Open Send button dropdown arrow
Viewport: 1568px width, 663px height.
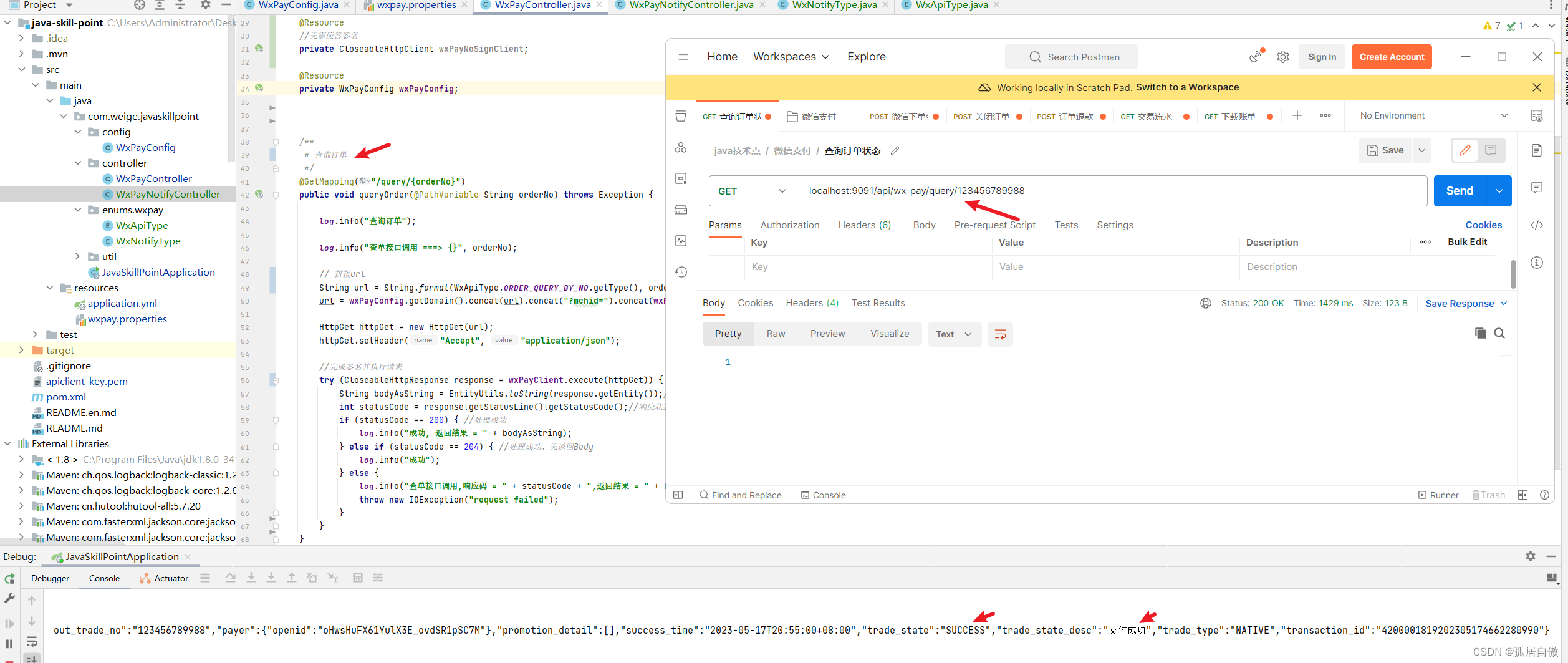[x=1499, y=191]
